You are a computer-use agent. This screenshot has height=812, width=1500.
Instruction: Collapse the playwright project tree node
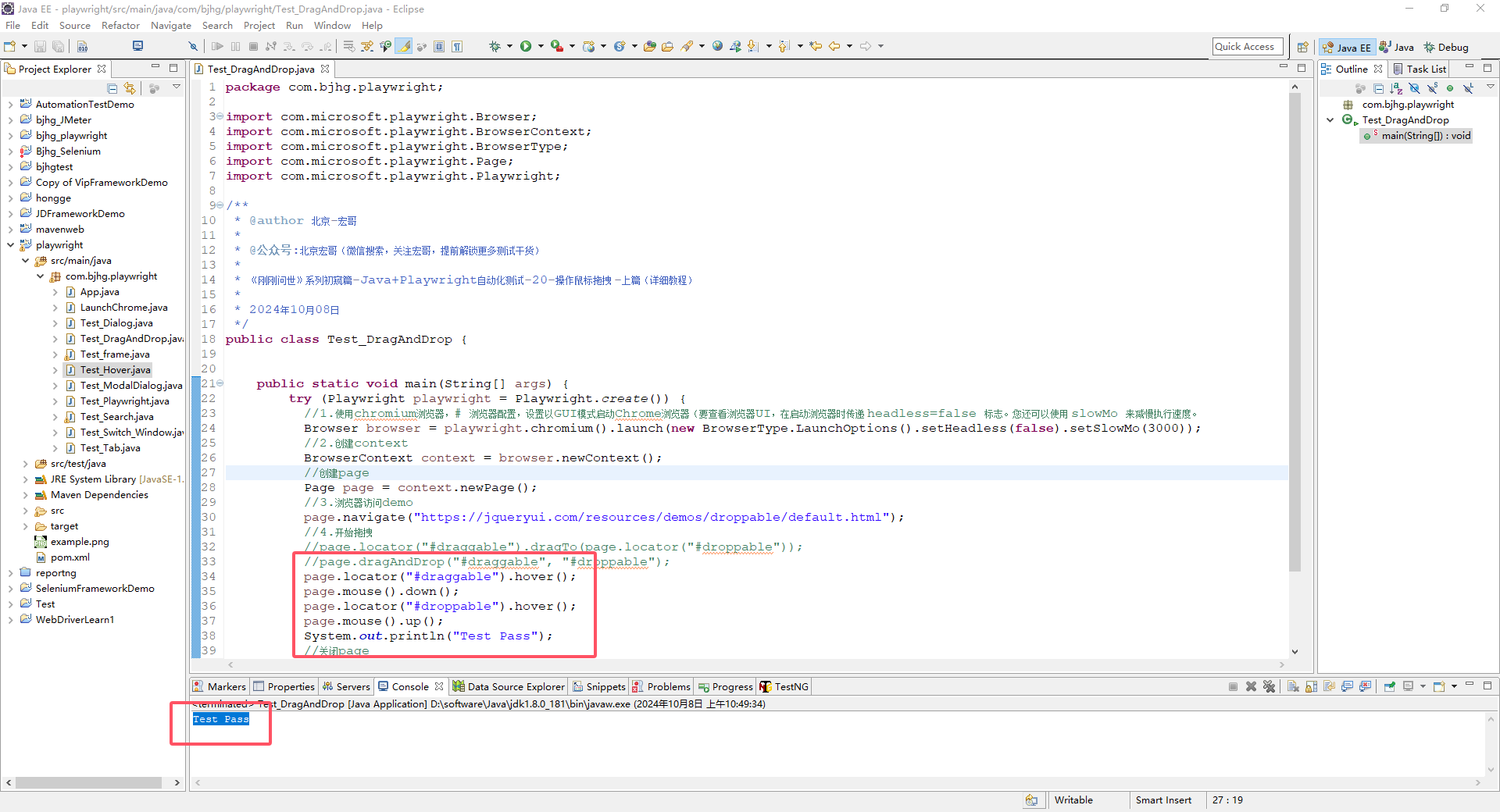10,245
